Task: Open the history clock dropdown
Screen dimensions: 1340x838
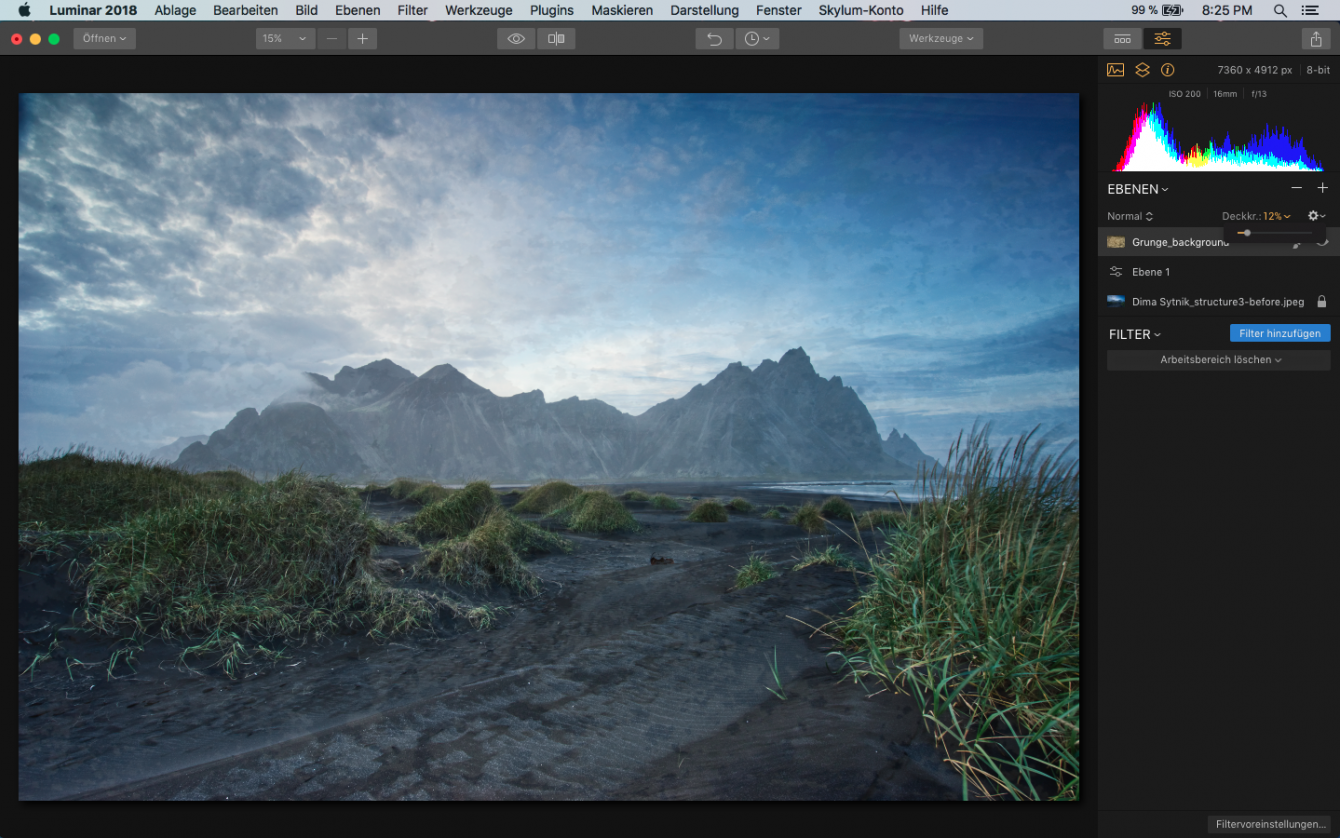Action: pyautogui.click(x=757, y=39)
